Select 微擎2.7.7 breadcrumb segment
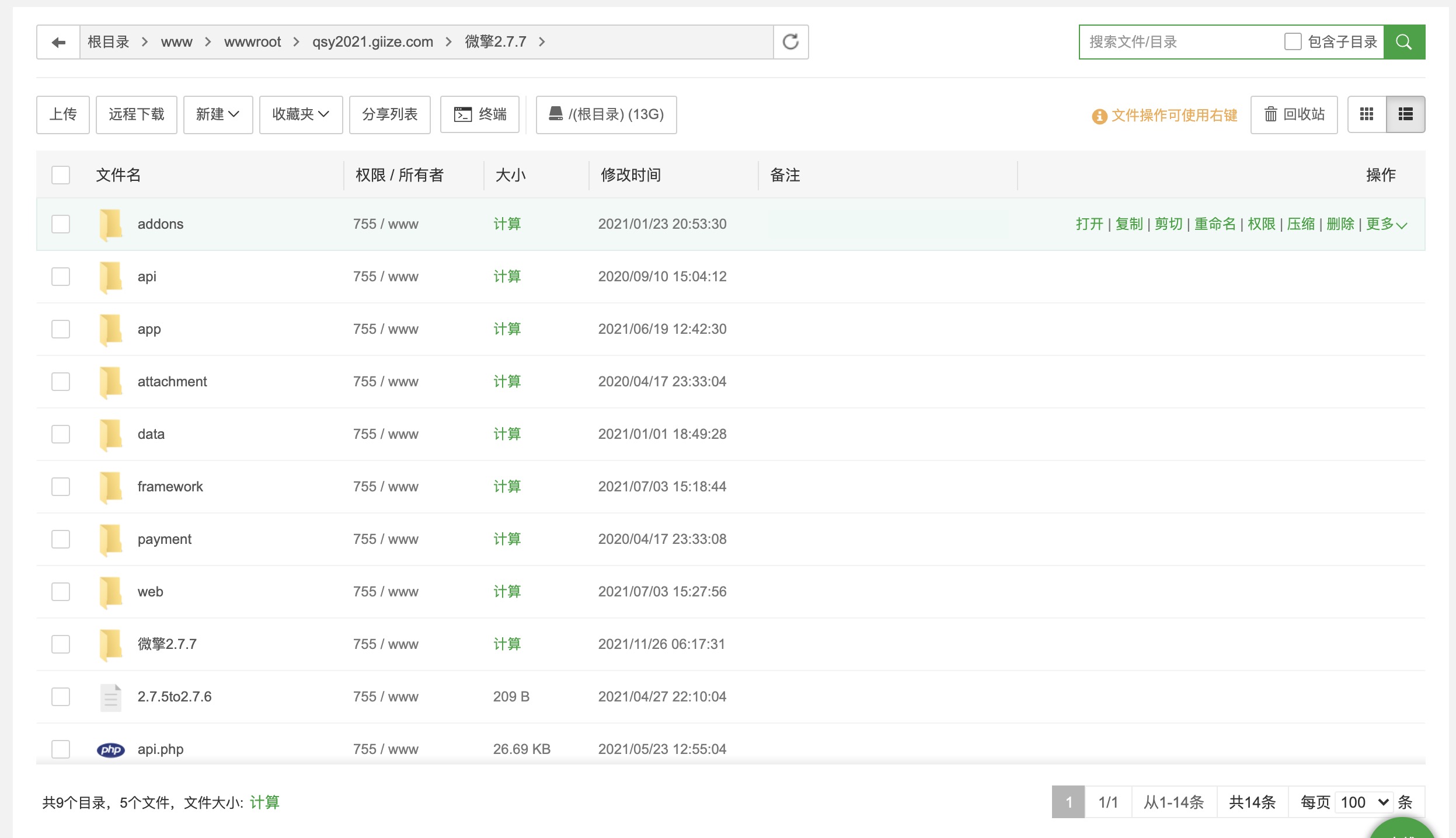This screenshot has height=838, width=1456. click(495, 42)
